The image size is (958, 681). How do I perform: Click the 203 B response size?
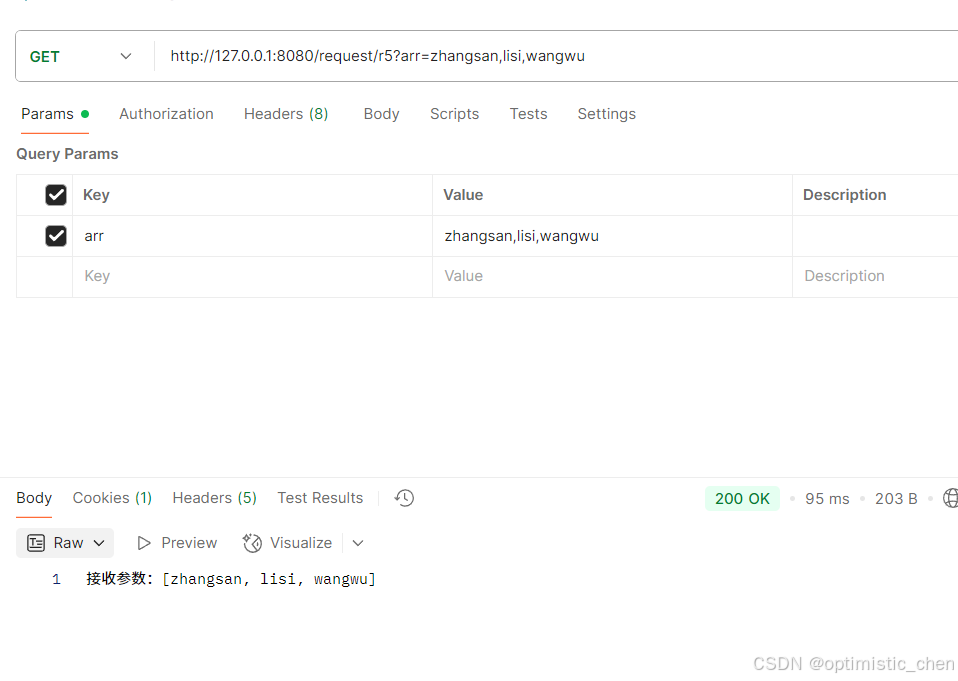[896, 499]
